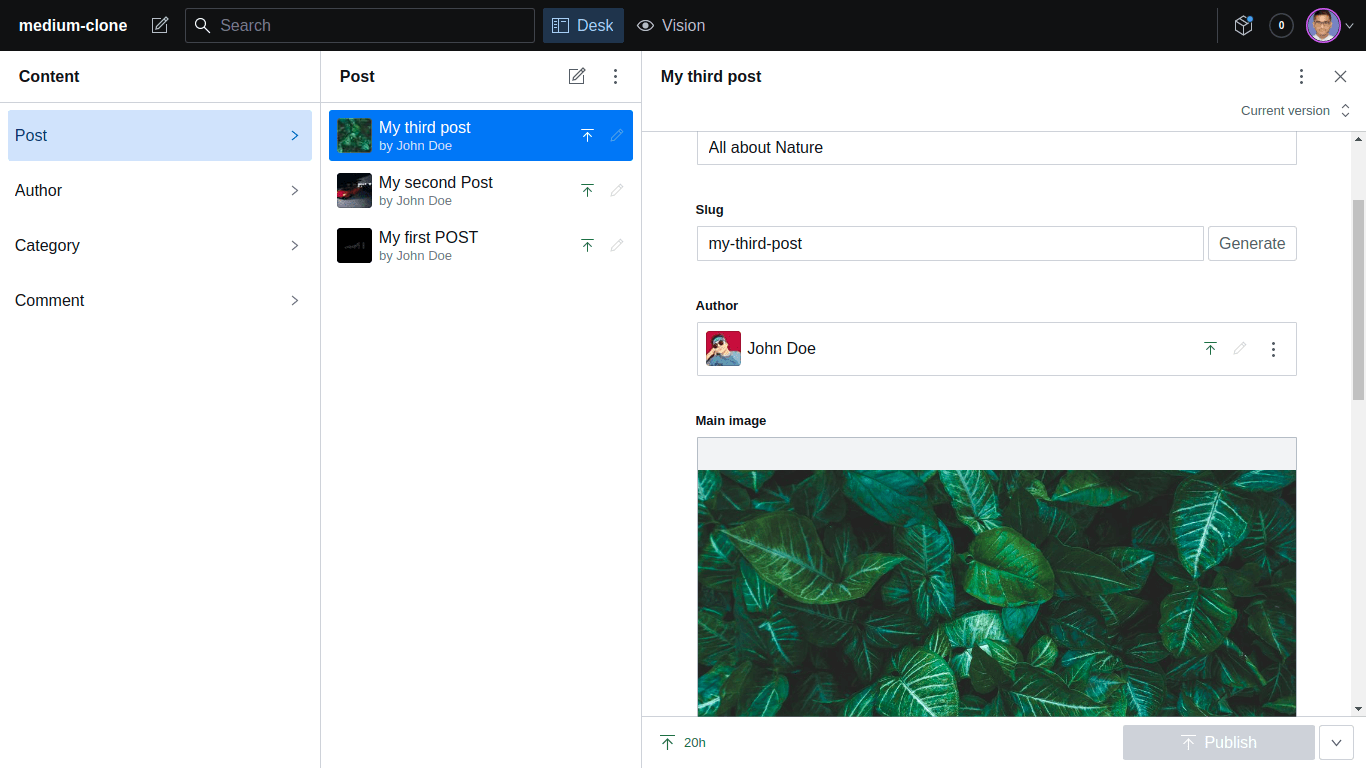
Task: Click the notifications counter badge showing 0
Action: 1281,25
